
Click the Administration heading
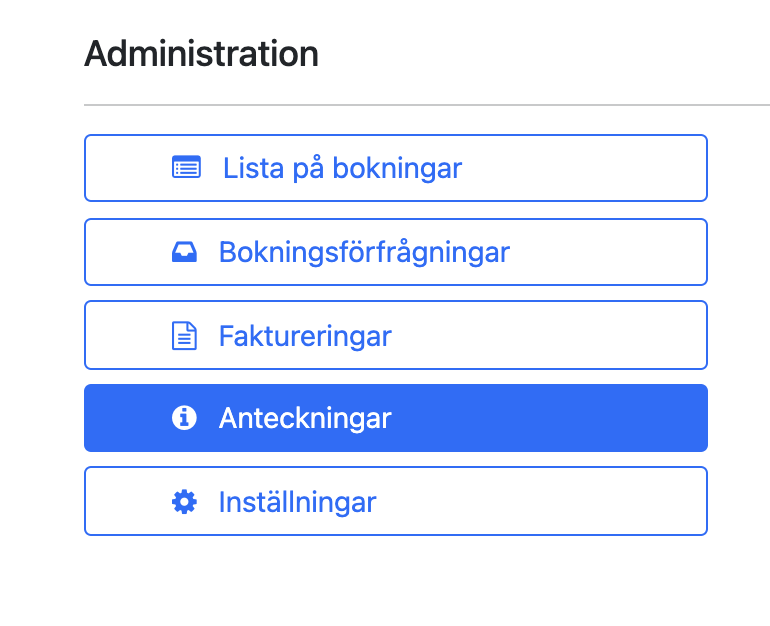[201, 54]
